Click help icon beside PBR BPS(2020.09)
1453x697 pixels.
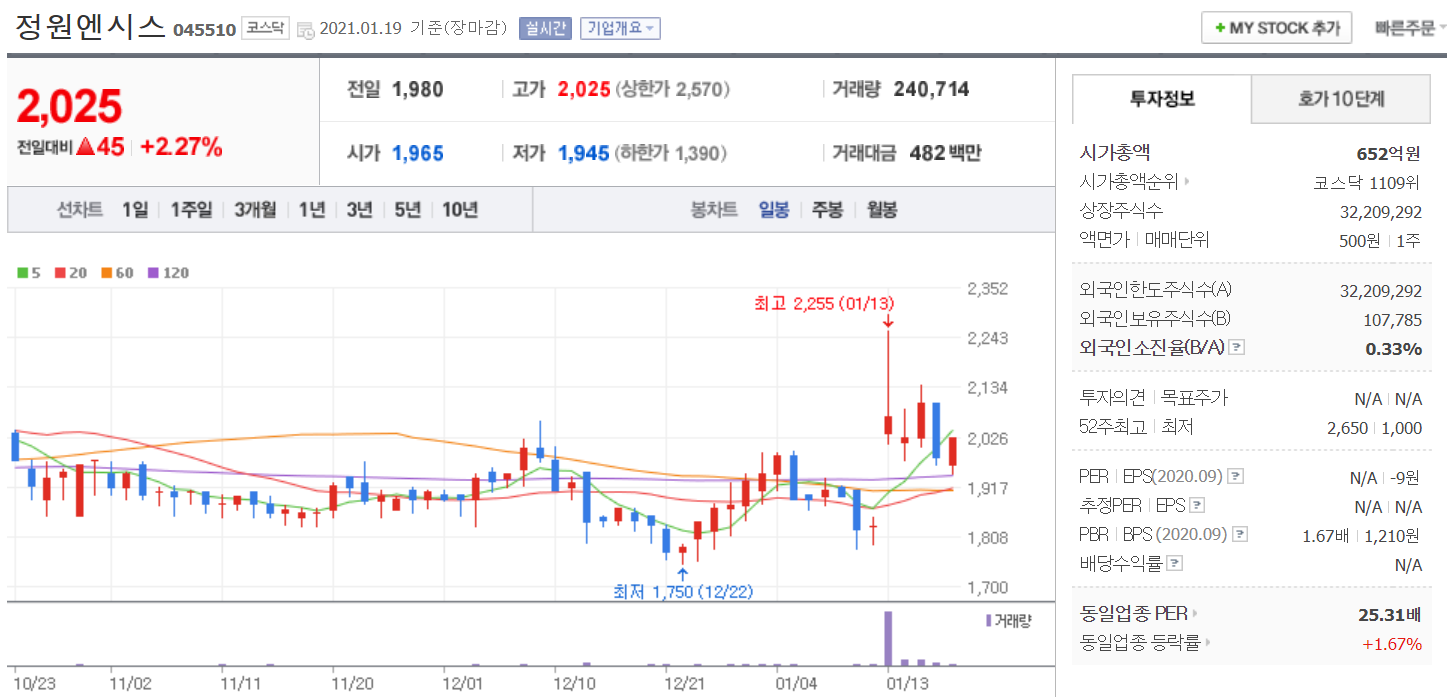1240,535
